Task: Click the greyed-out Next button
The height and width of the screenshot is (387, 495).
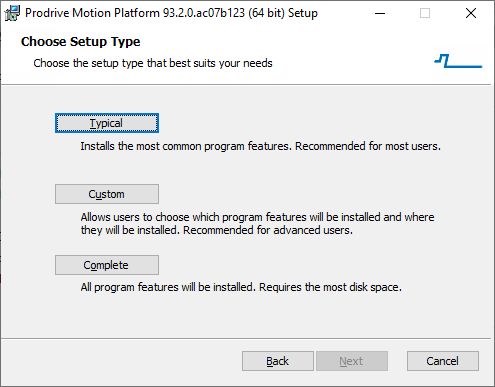Action: tap(352, 361)
